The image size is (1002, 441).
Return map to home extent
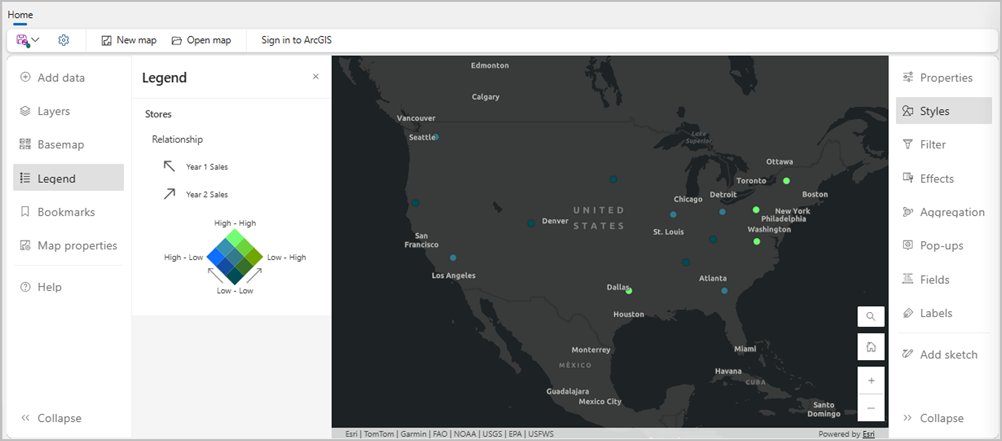coord(871,346)
